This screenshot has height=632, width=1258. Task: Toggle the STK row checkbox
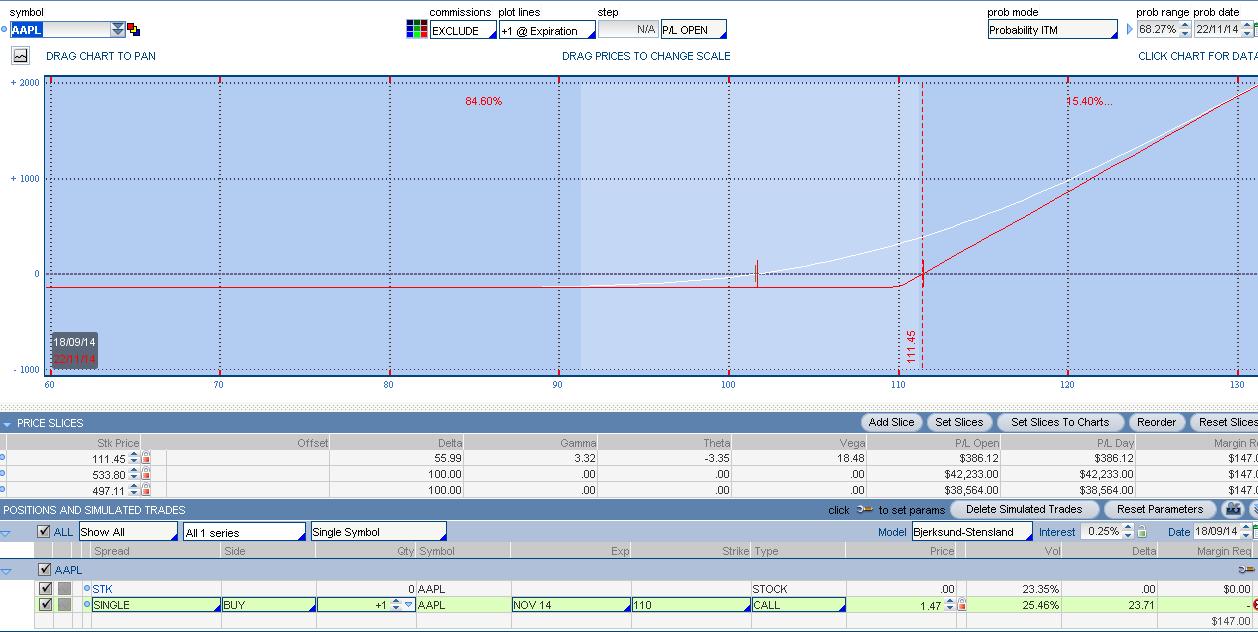click(44, 589)
